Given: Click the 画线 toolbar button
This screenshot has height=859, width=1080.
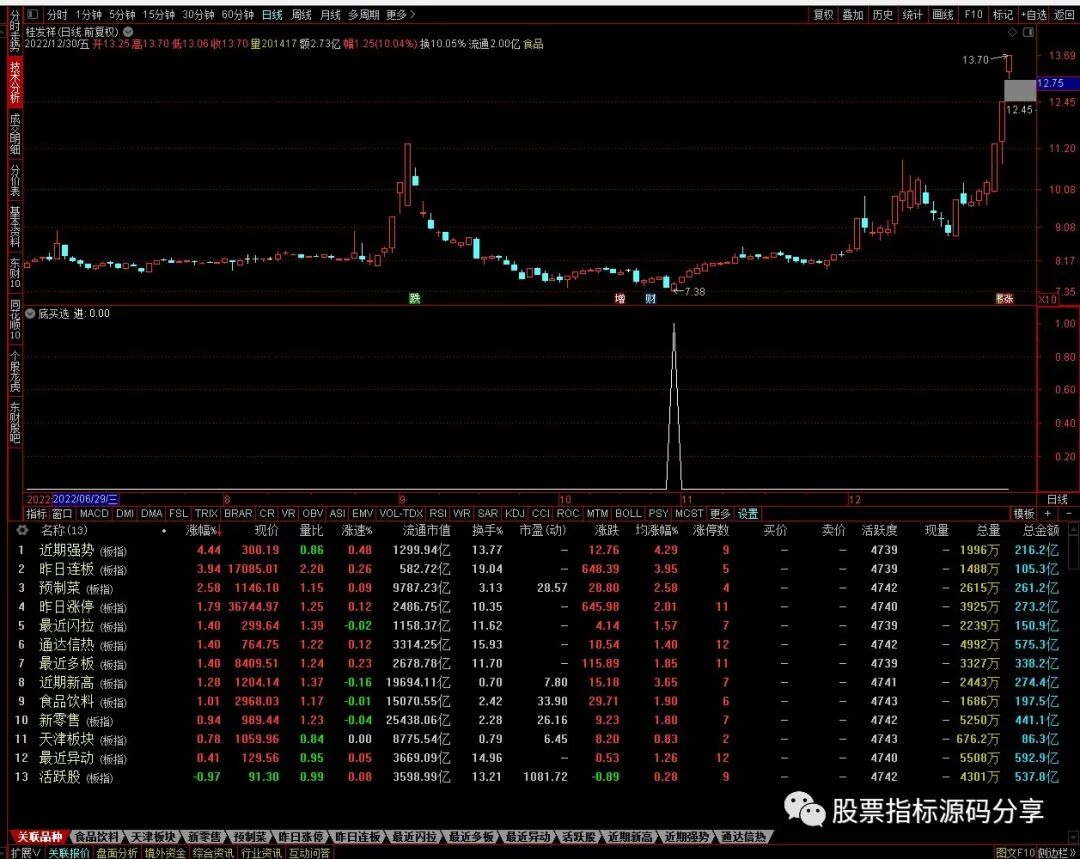Looking at the screenshot, I should [942, 14].
